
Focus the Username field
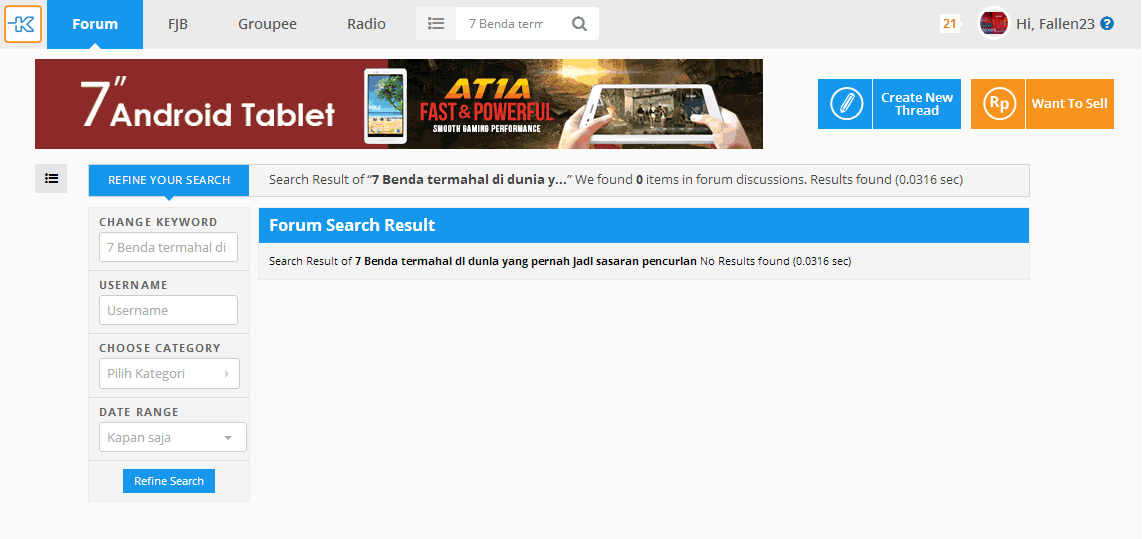pyautogui.click(x=168, y=310)
